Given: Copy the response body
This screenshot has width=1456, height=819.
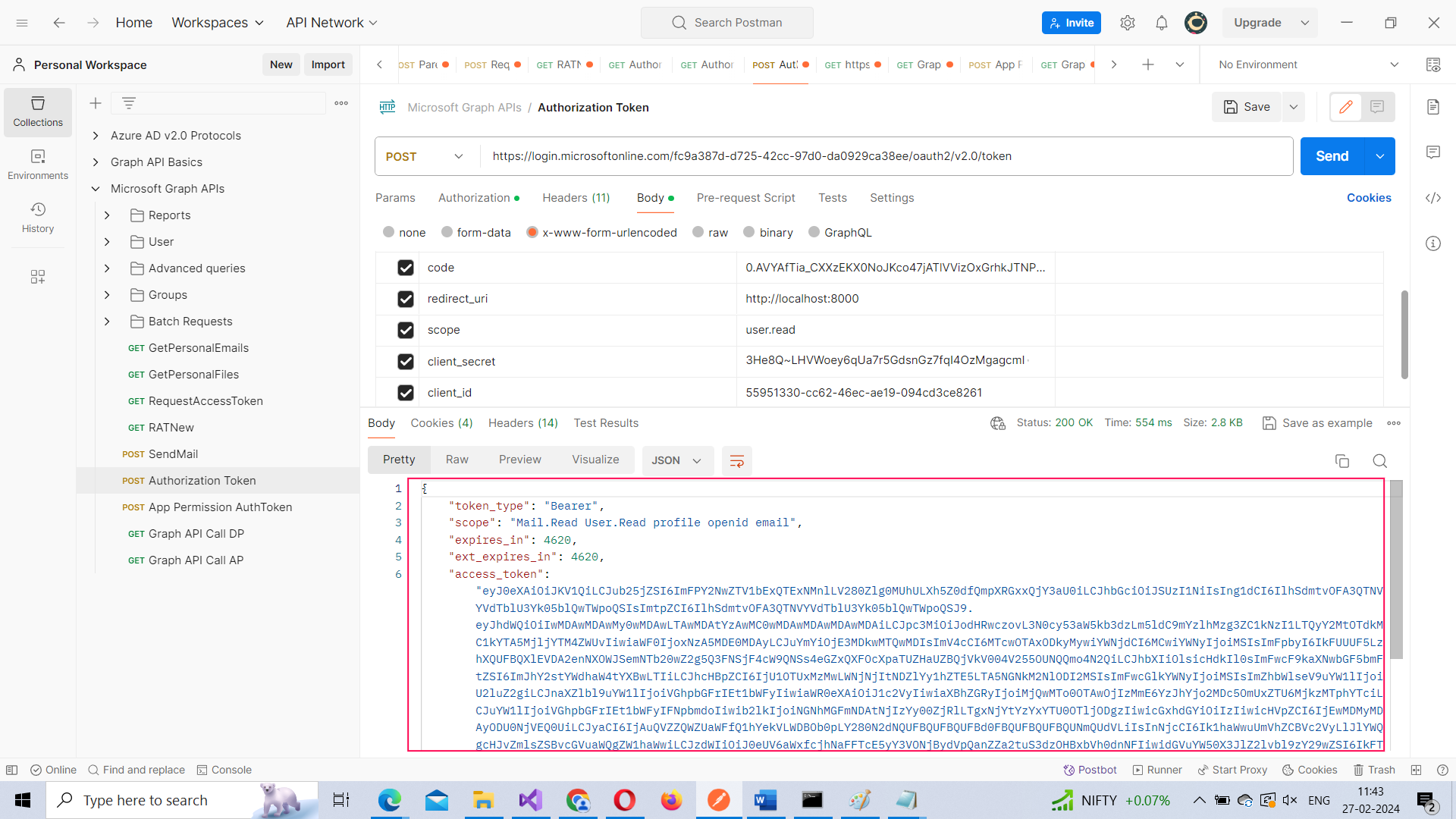Looking at the screenshot, I should click(x=1342, y=461).
